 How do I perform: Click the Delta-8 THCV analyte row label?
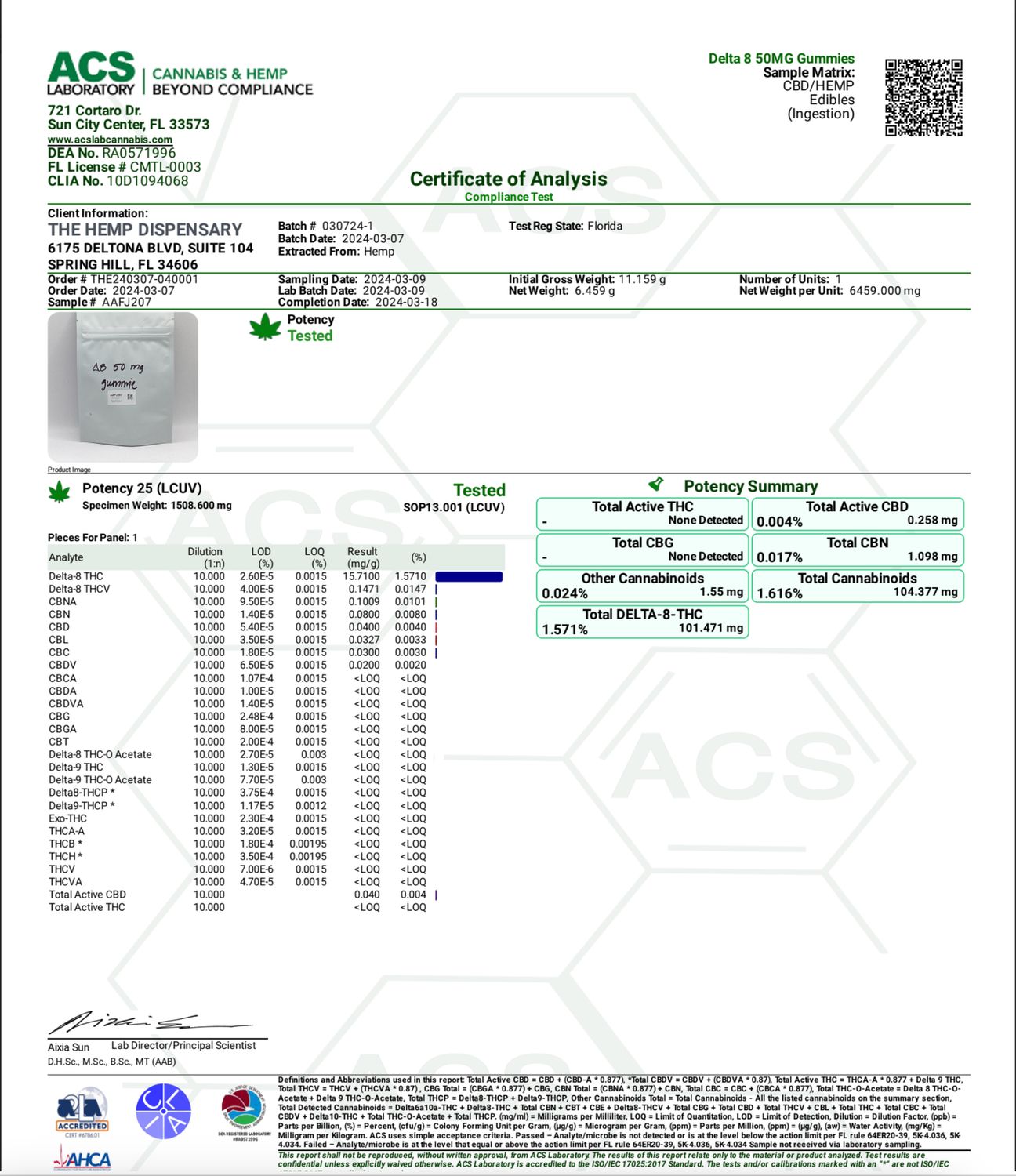[79, 589]
